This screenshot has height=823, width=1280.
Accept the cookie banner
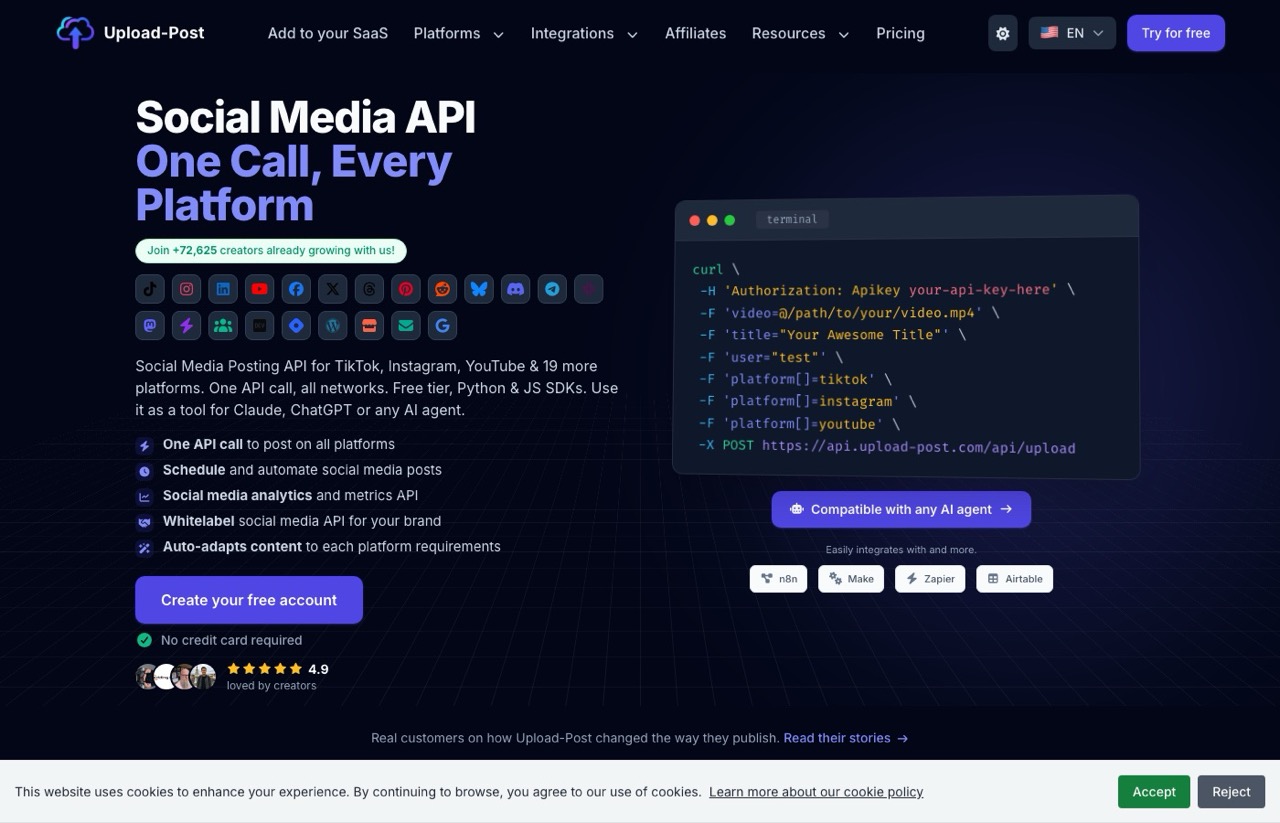coord(1154,792)
